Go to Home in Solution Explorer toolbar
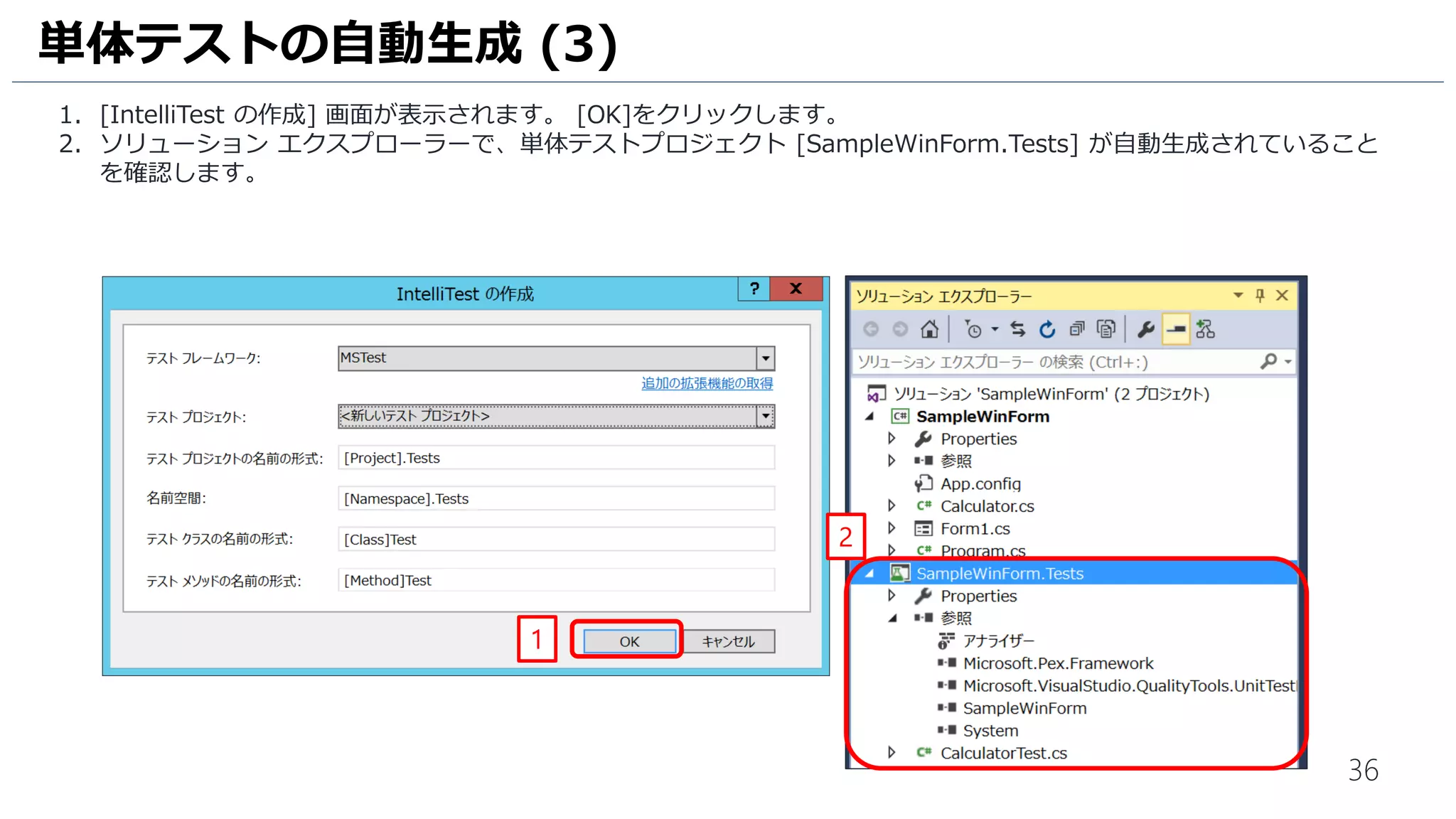 929,329
